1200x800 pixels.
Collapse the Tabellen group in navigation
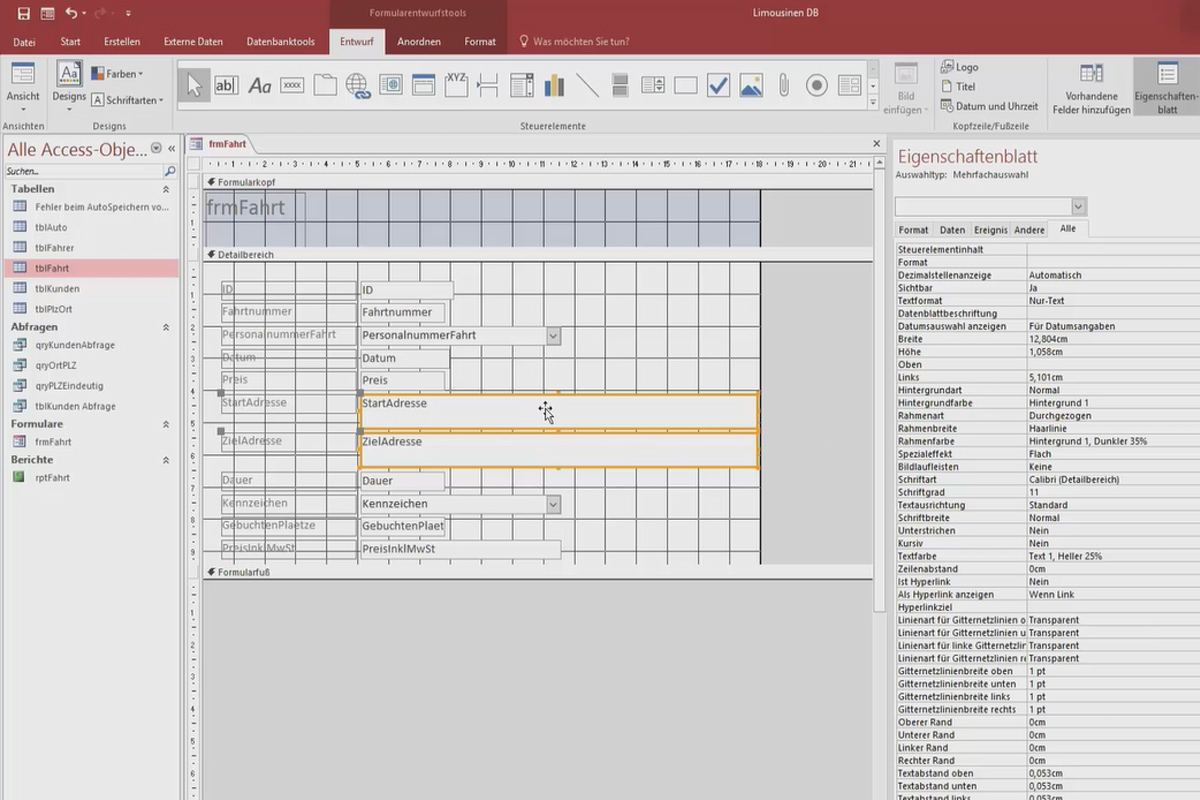tap(166, 189)
